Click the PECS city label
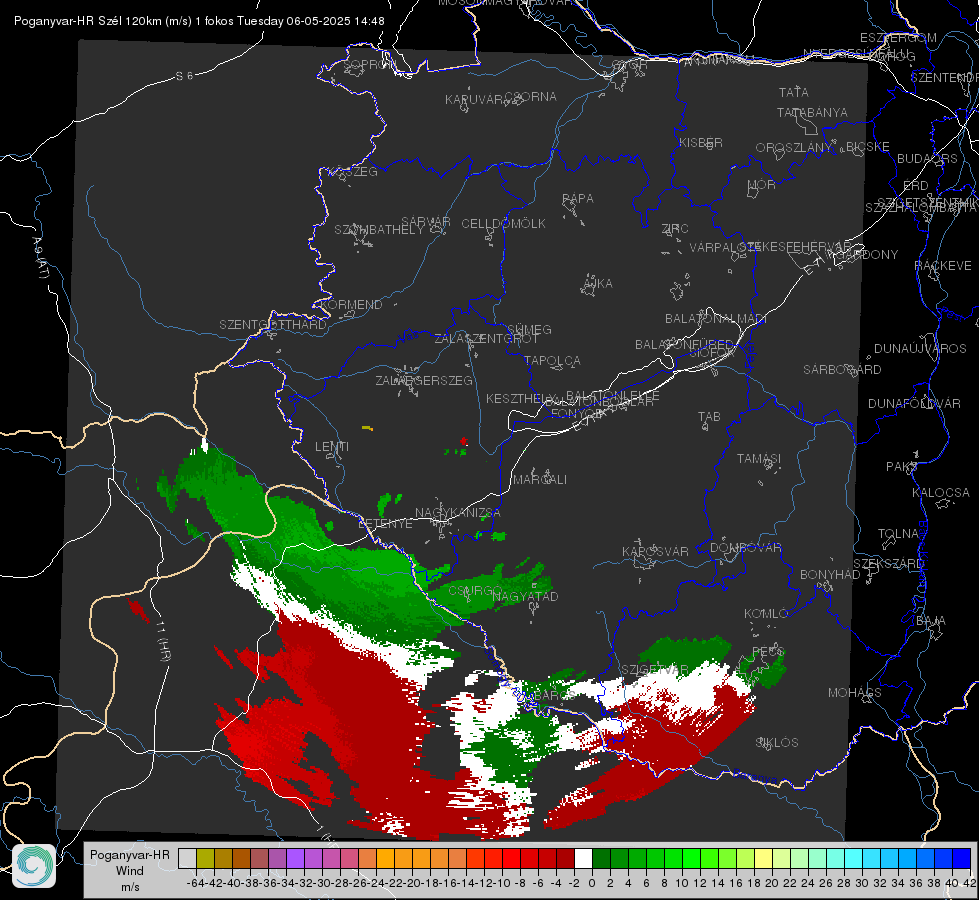Viewport: 979px width, 900px height. (767, 651)
